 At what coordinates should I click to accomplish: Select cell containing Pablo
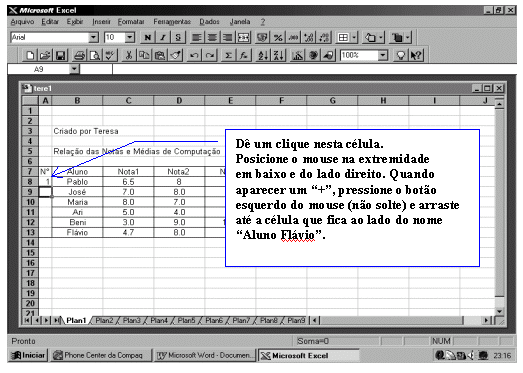coord(77,182)
